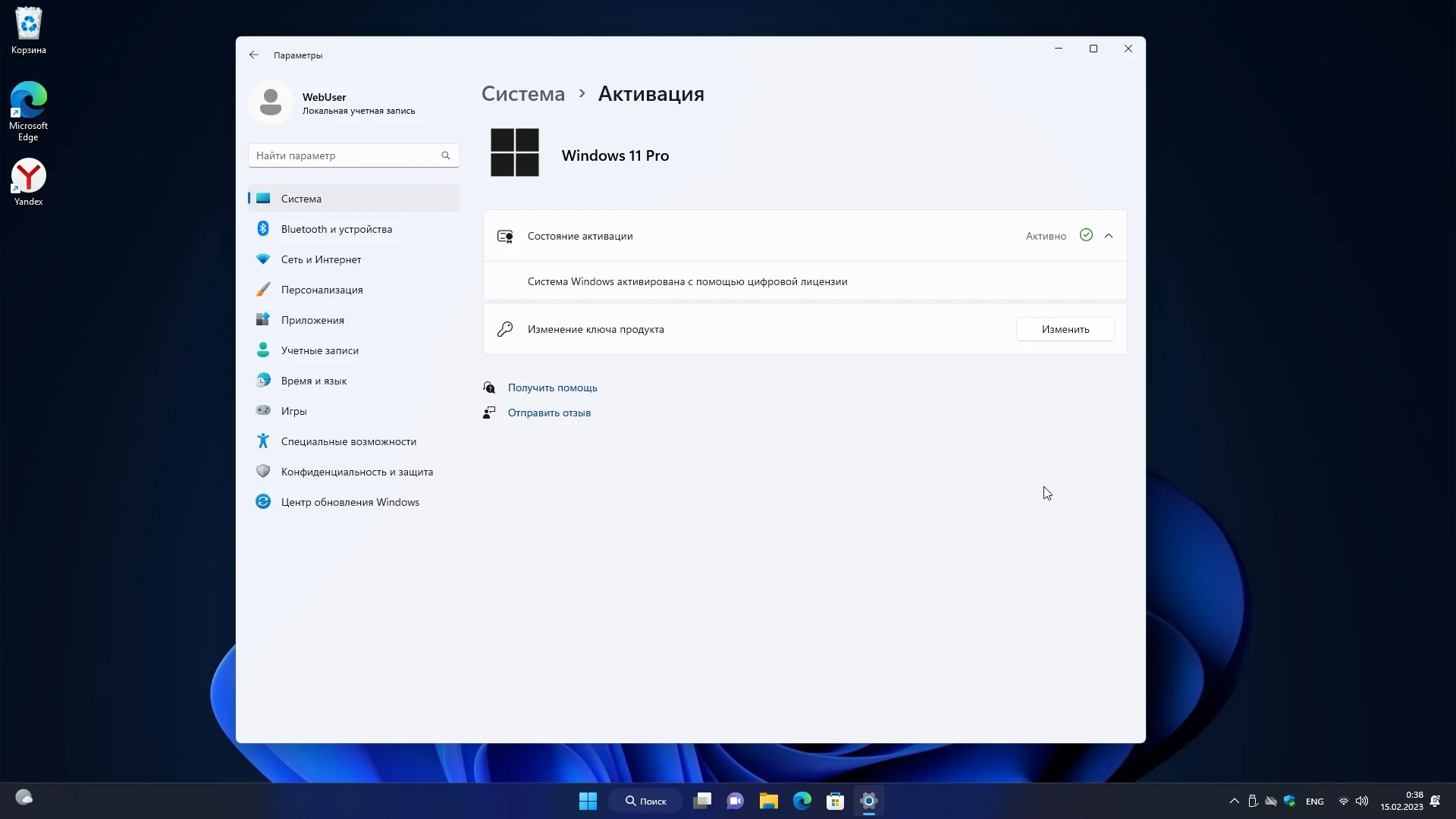The height and width of the screenshot is (819, 1456).
Task: Launch File Explorer from taskbar
Action: click(768, 801)
